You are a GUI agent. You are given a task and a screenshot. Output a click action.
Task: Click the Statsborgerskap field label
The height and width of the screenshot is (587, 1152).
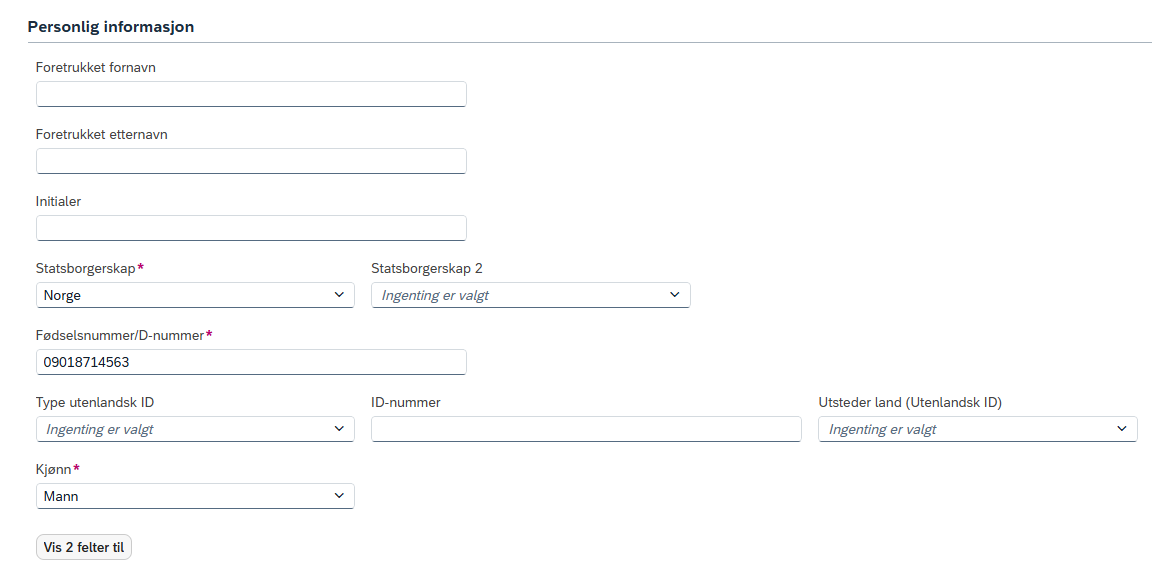[x=86, y=268]
